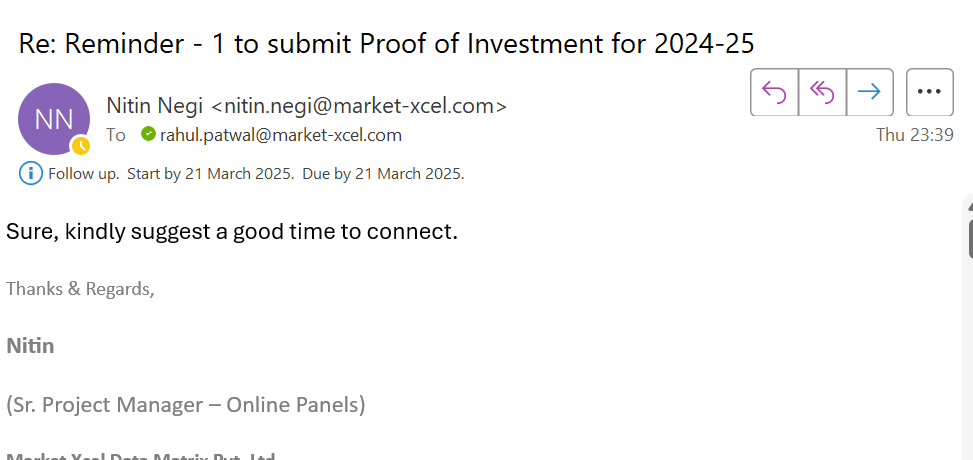
Task: Click the Sr. Project Manager title line
Action: tap(186, 405)
